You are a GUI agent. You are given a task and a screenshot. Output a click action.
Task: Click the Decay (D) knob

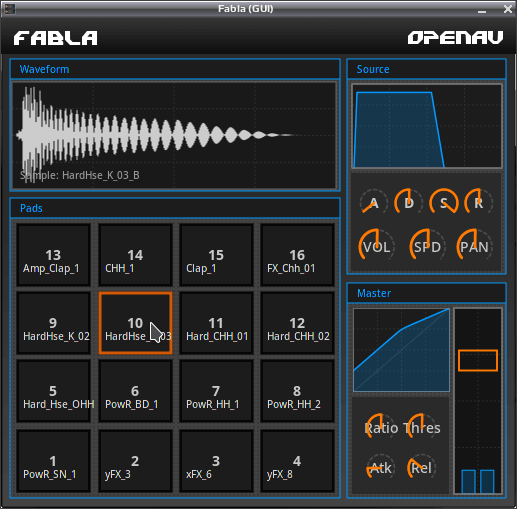(x=409, y=202)
